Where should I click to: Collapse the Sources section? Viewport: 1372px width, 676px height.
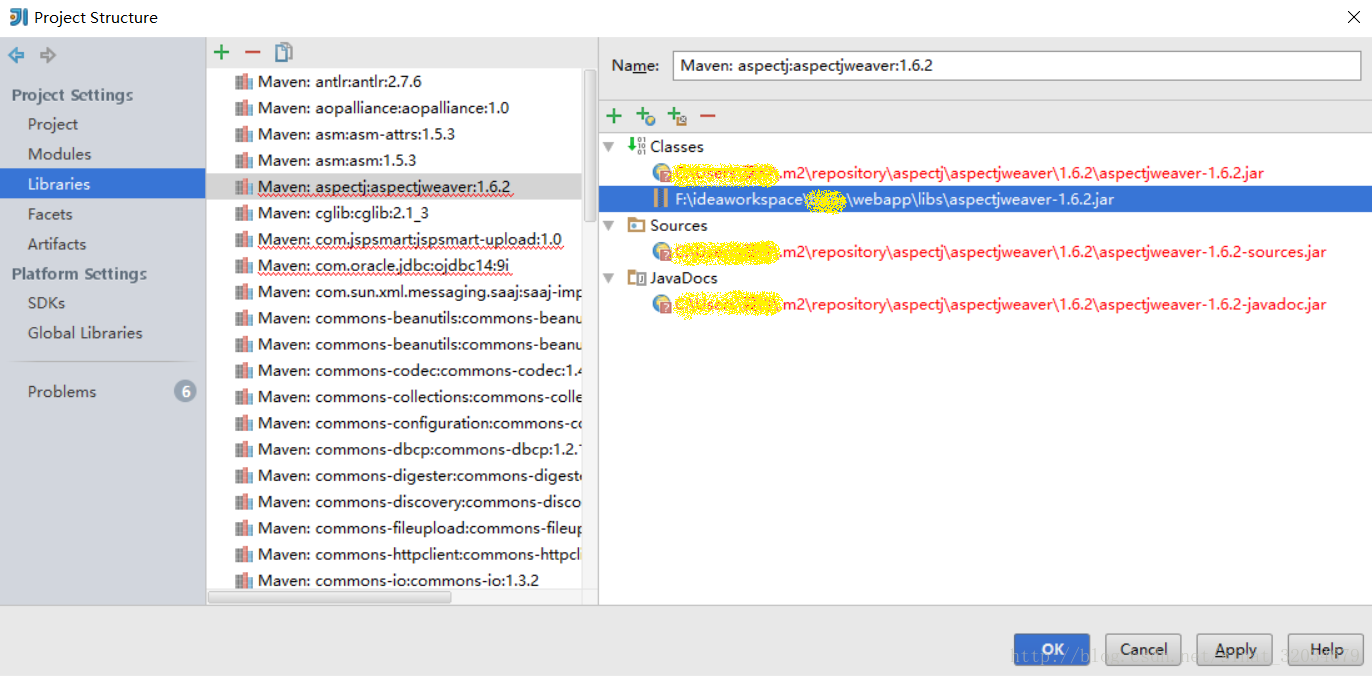(609, 225)
